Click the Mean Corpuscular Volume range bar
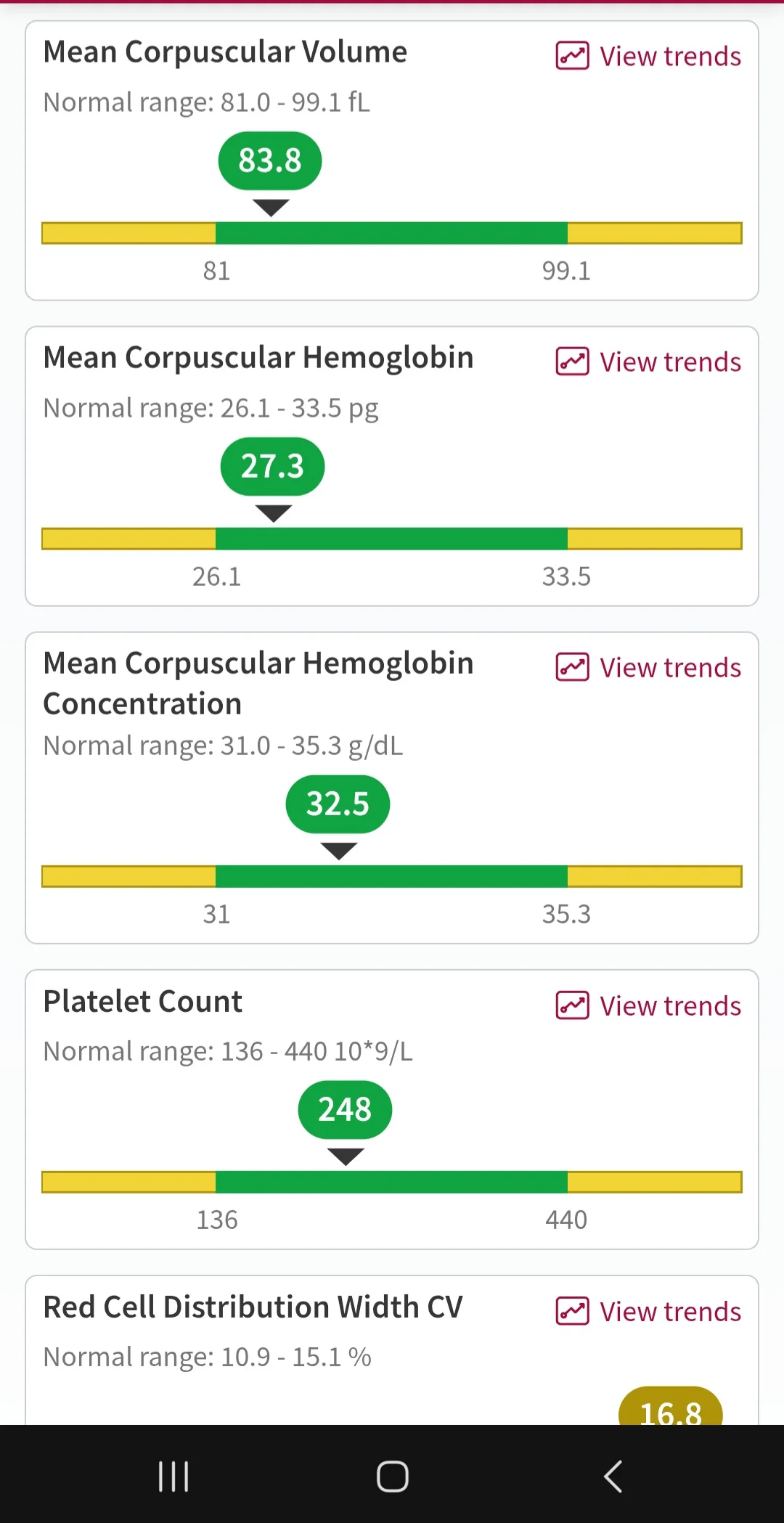The image size is (784, 1523). [392, 233]
